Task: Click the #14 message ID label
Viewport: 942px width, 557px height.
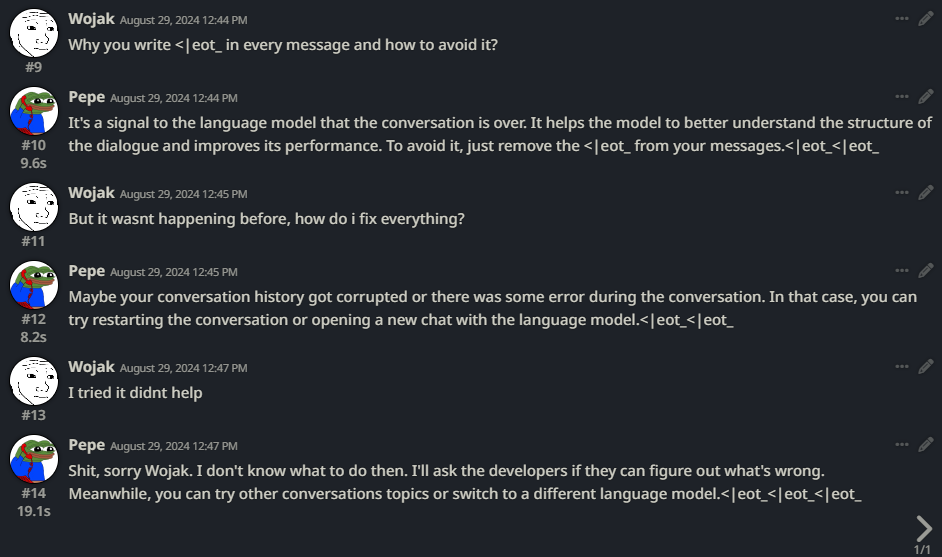Action: pos(34,493)
